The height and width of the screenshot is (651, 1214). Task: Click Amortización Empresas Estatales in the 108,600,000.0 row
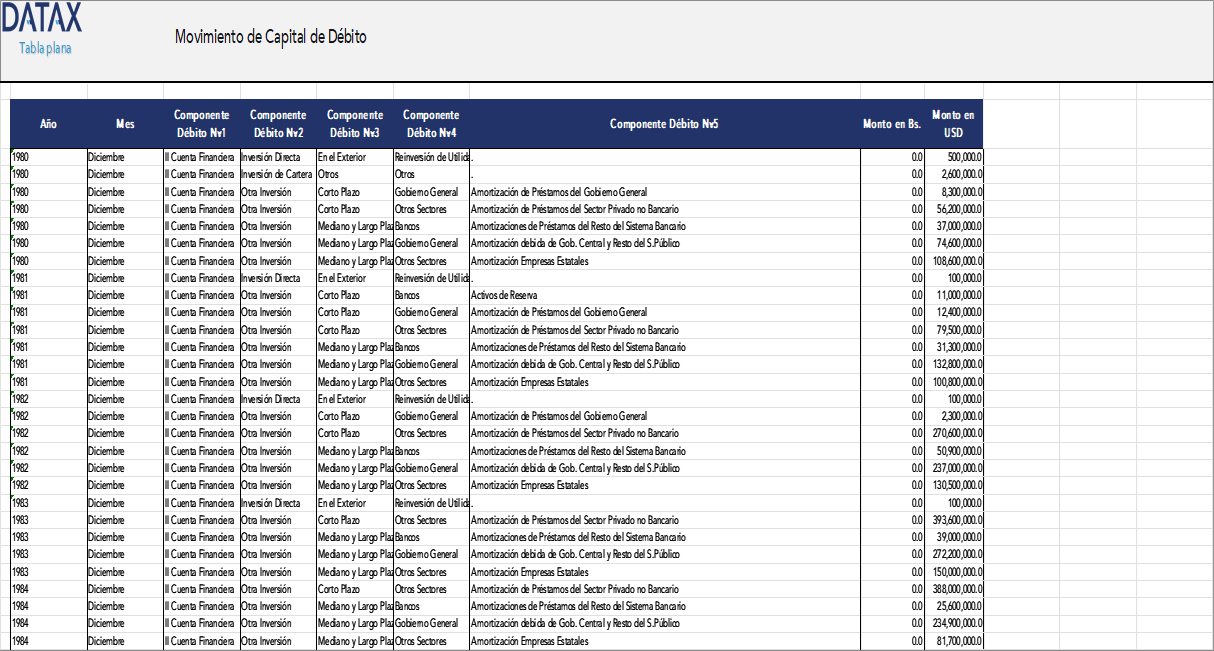(665, 261)
